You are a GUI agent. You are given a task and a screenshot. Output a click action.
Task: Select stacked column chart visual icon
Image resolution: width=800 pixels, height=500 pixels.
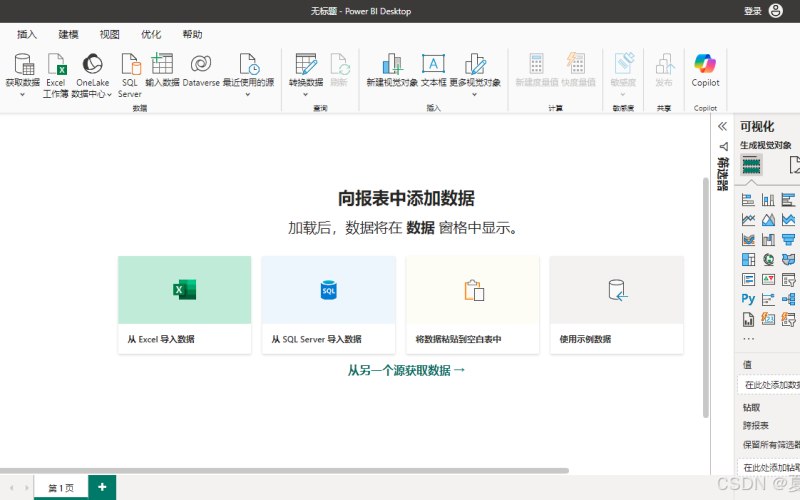click(768, 199)
